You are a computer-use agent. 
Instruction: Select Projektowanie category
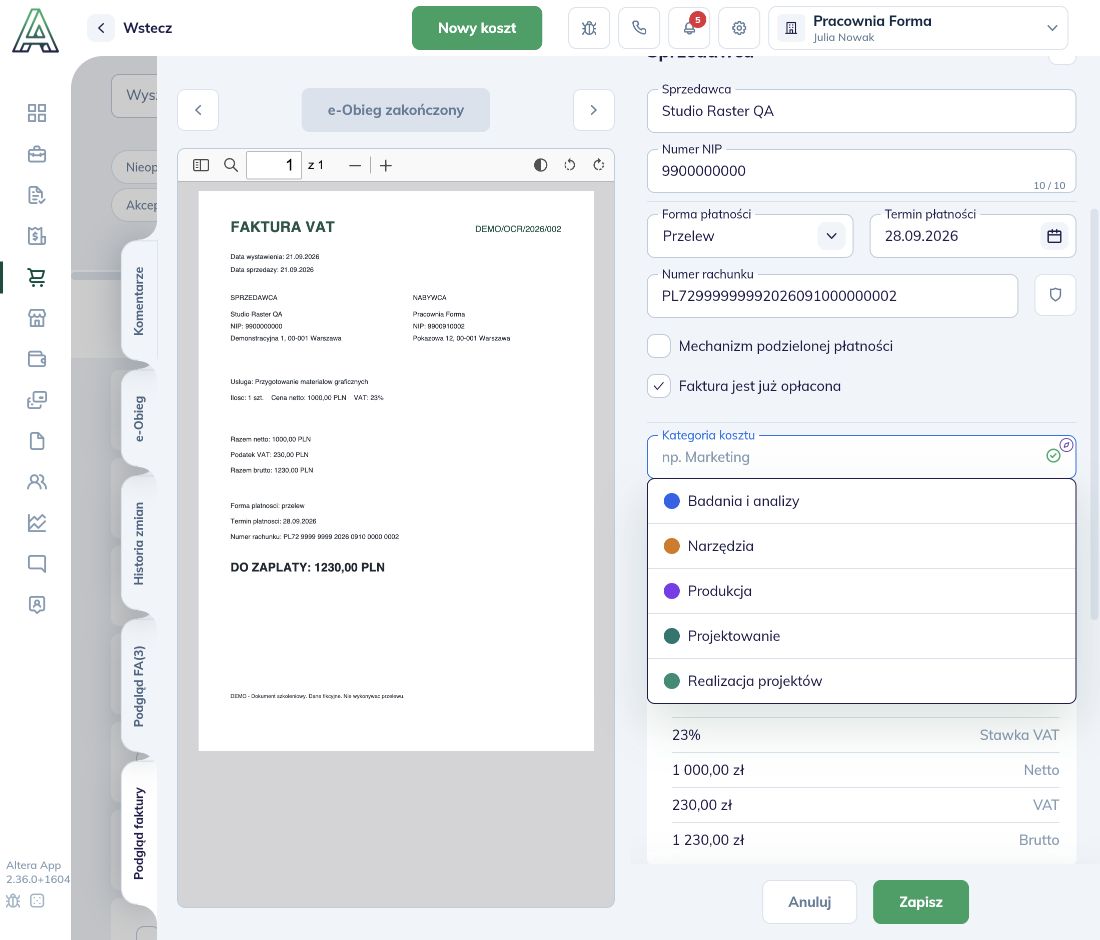pyautogui.click(x=861, y=636)
